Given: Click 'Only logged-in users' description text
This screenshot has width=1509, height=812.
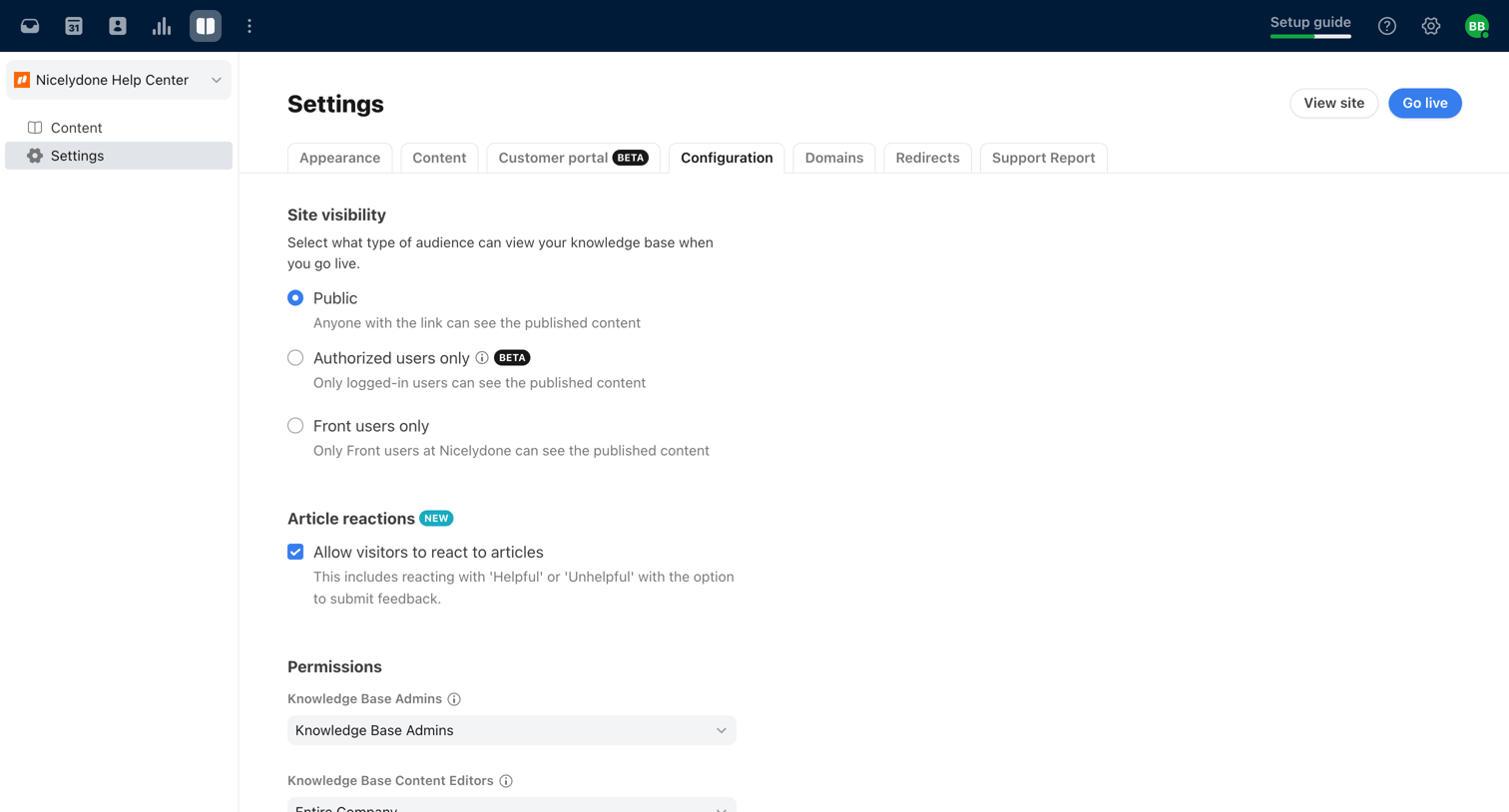Looking at the screenshot, I should (479, 383).
